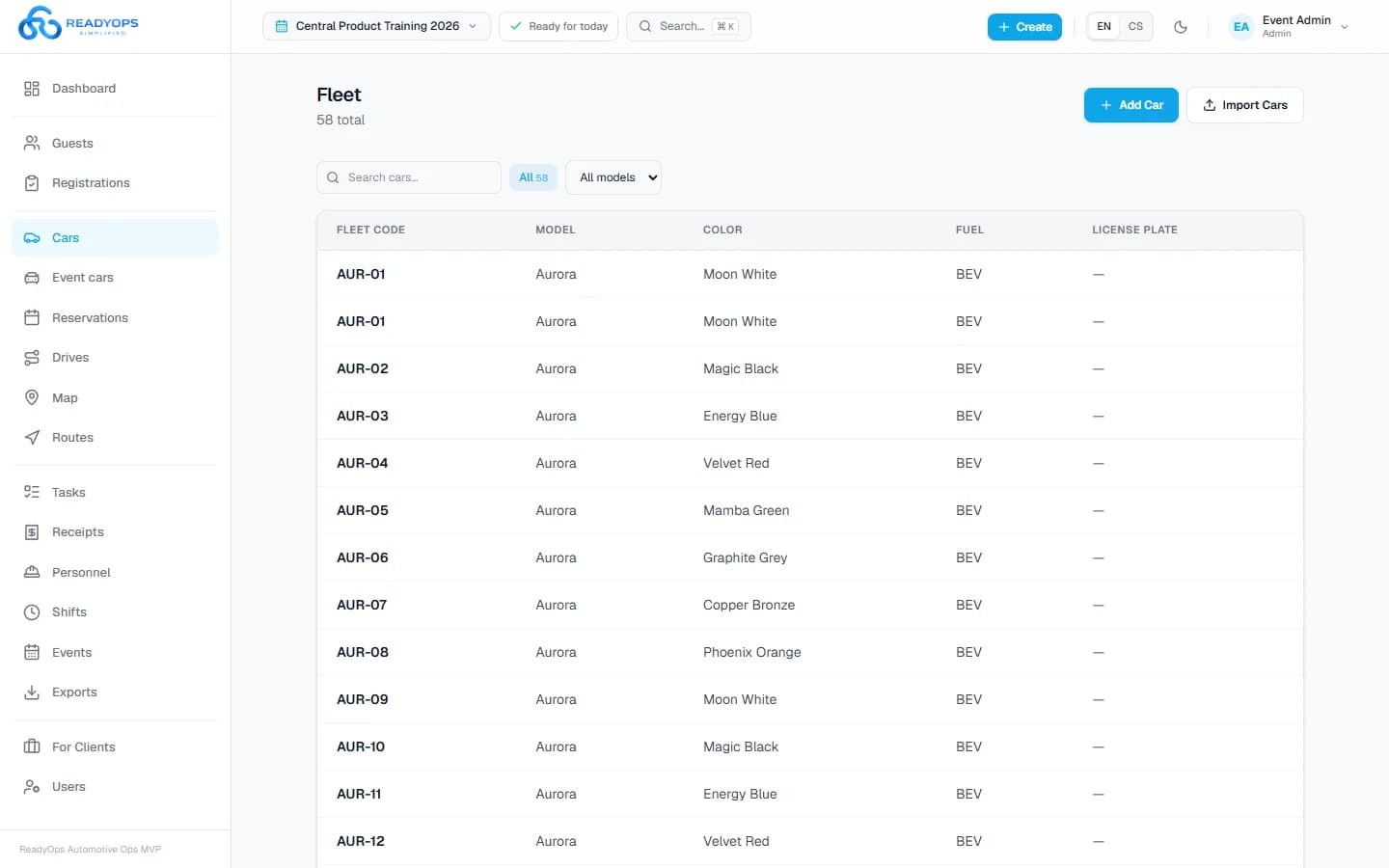Click the Personnel hard-hat icon
Viewport: 1389px width, 868px height.
click(x=32, y=573)
